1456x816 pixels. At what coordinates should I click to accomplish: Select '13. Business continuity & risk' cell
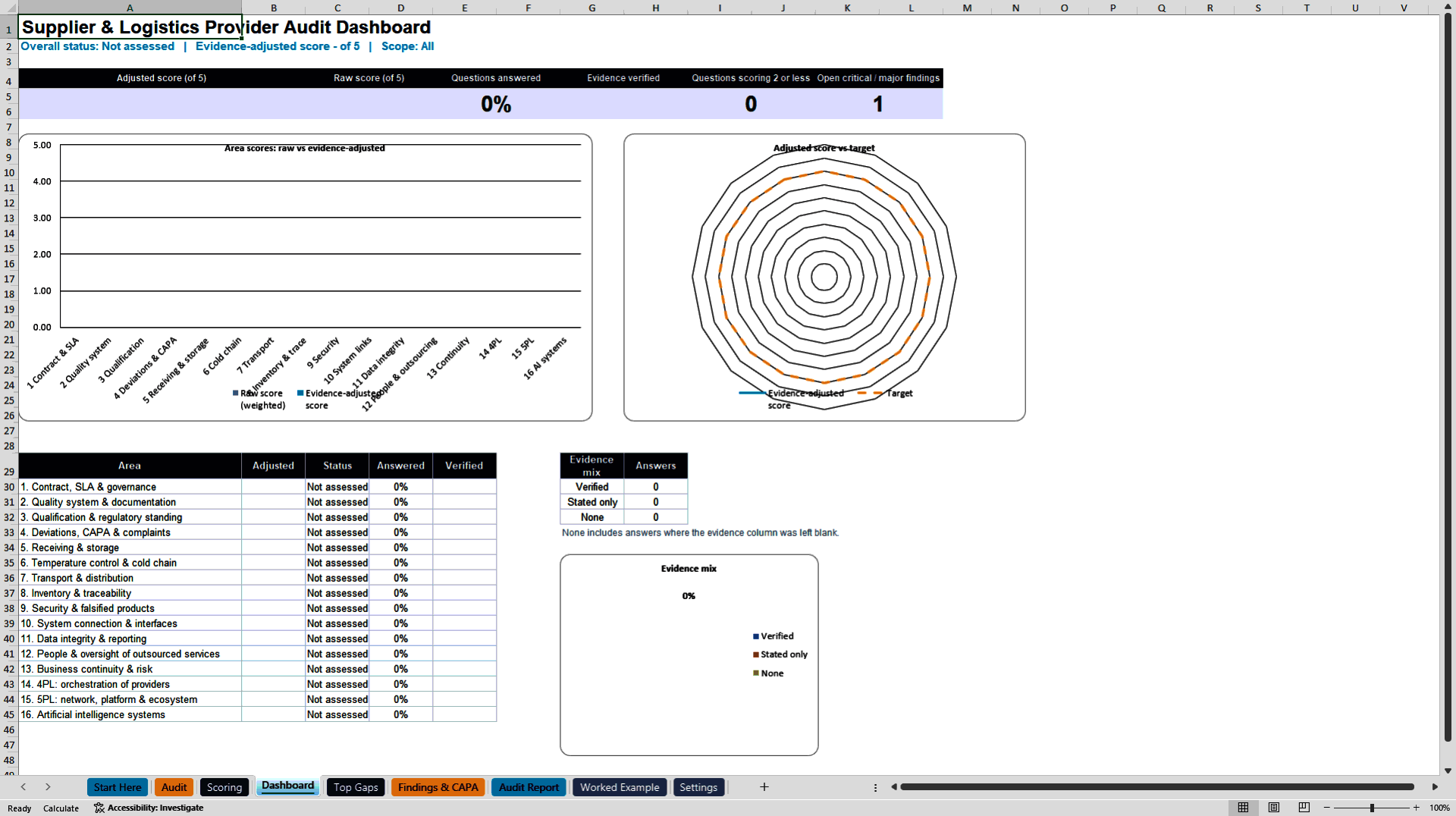130,669
